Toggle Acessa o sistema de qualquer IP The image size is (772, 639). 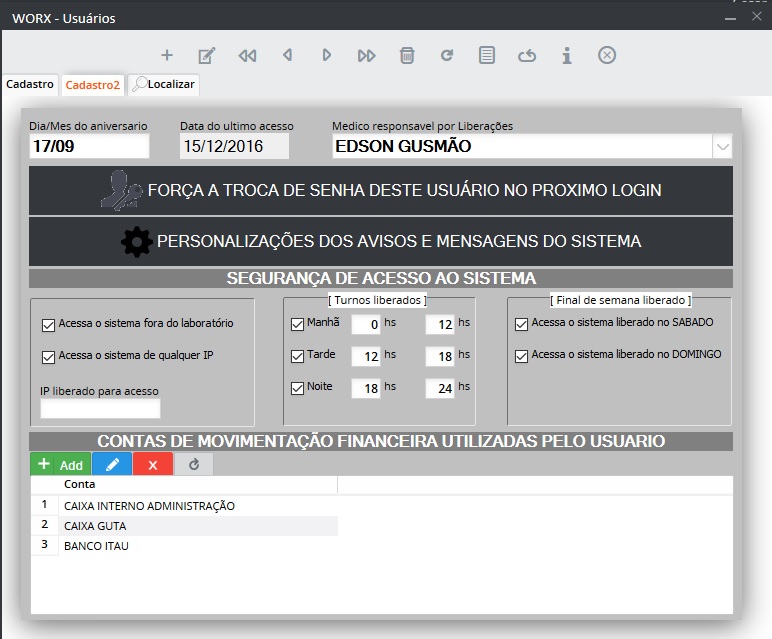click(x=48, y=357)
